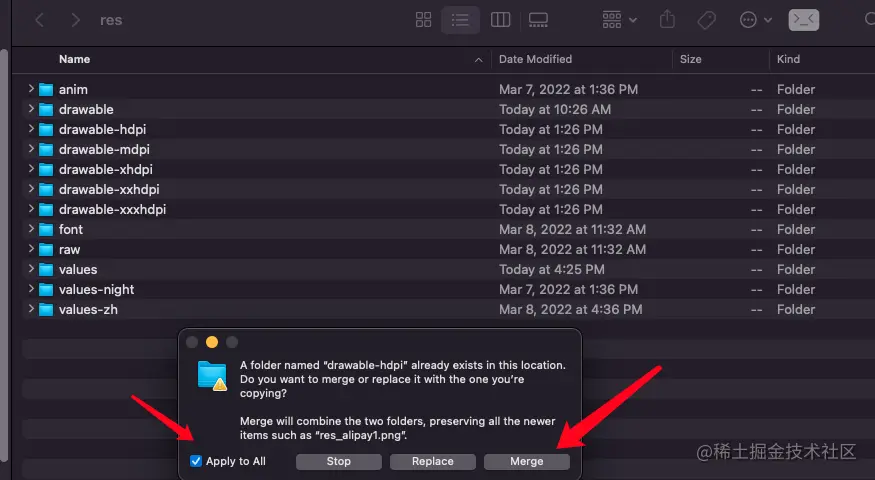
Task: Select the drawable-xxxhdpi folder icon
Action: point(46,210)
